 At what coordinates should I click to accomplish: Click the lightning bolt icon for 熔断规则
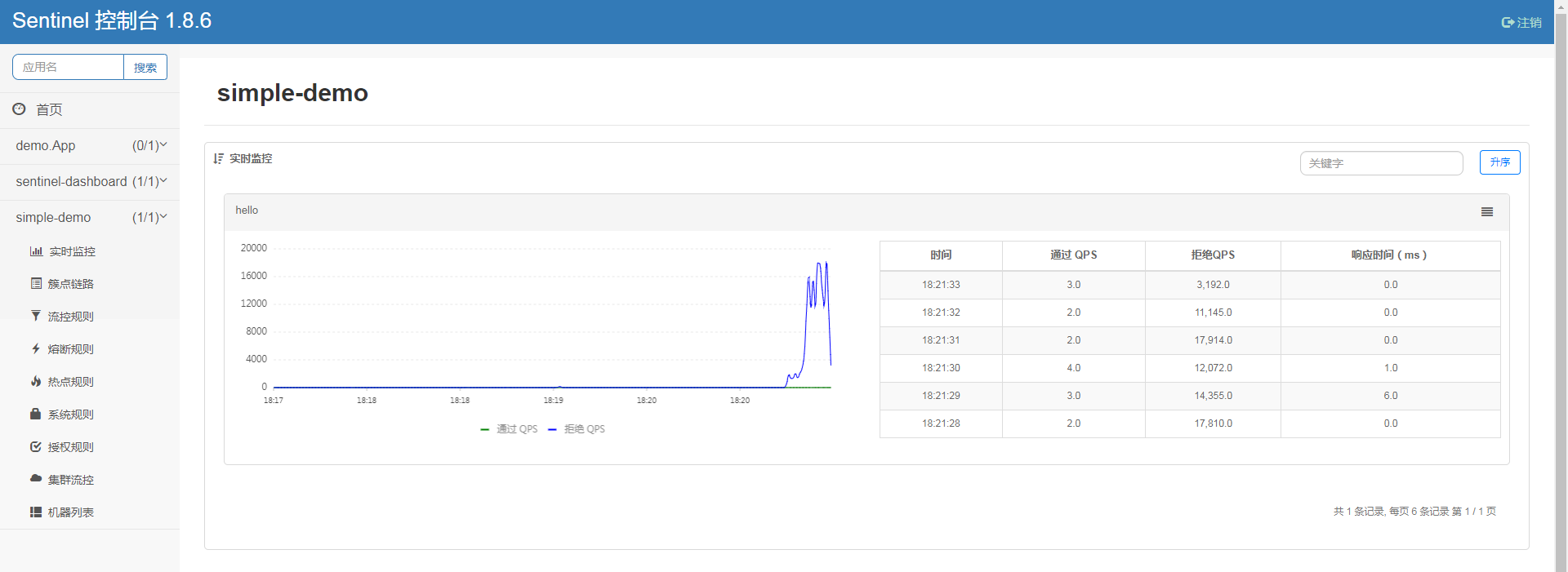(x=36, y=348)
